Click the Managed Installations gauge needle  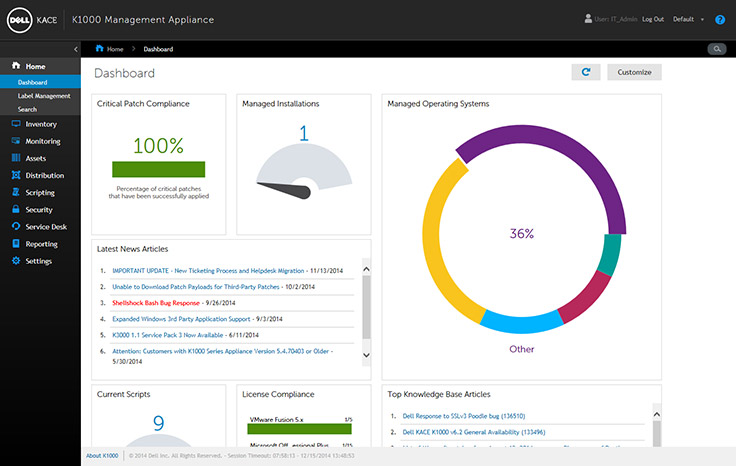[285, 190]
